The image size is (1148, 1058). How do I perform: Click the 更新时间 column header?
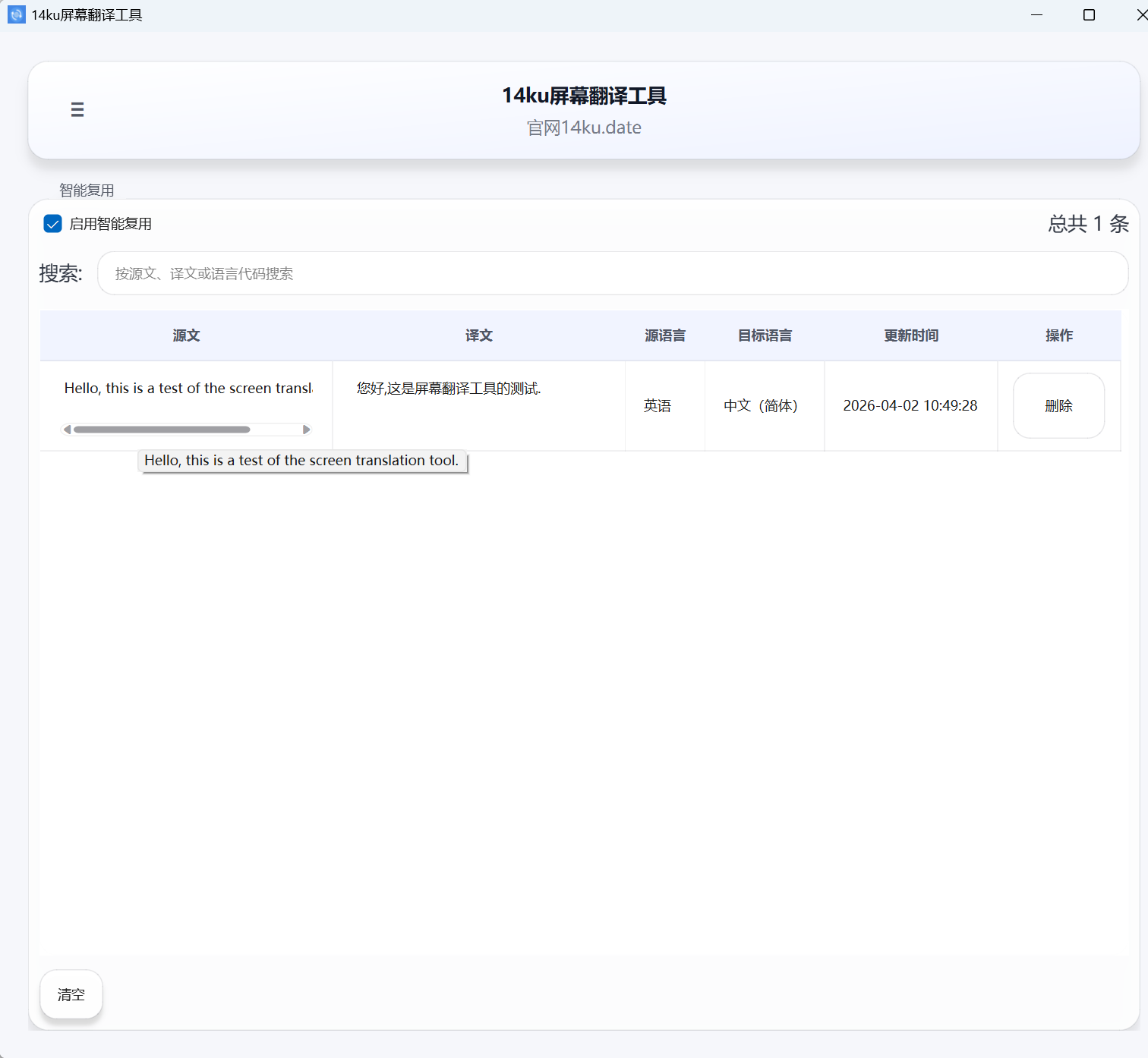(x=910, y=335)
